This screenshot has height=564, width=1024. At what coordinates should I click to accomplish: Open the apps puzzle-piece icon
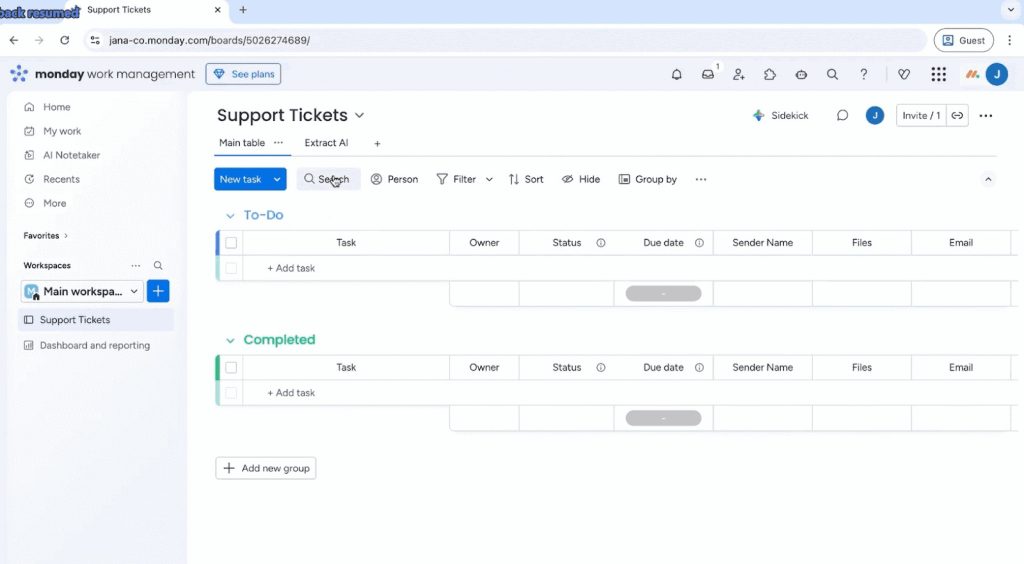[770, 74]
